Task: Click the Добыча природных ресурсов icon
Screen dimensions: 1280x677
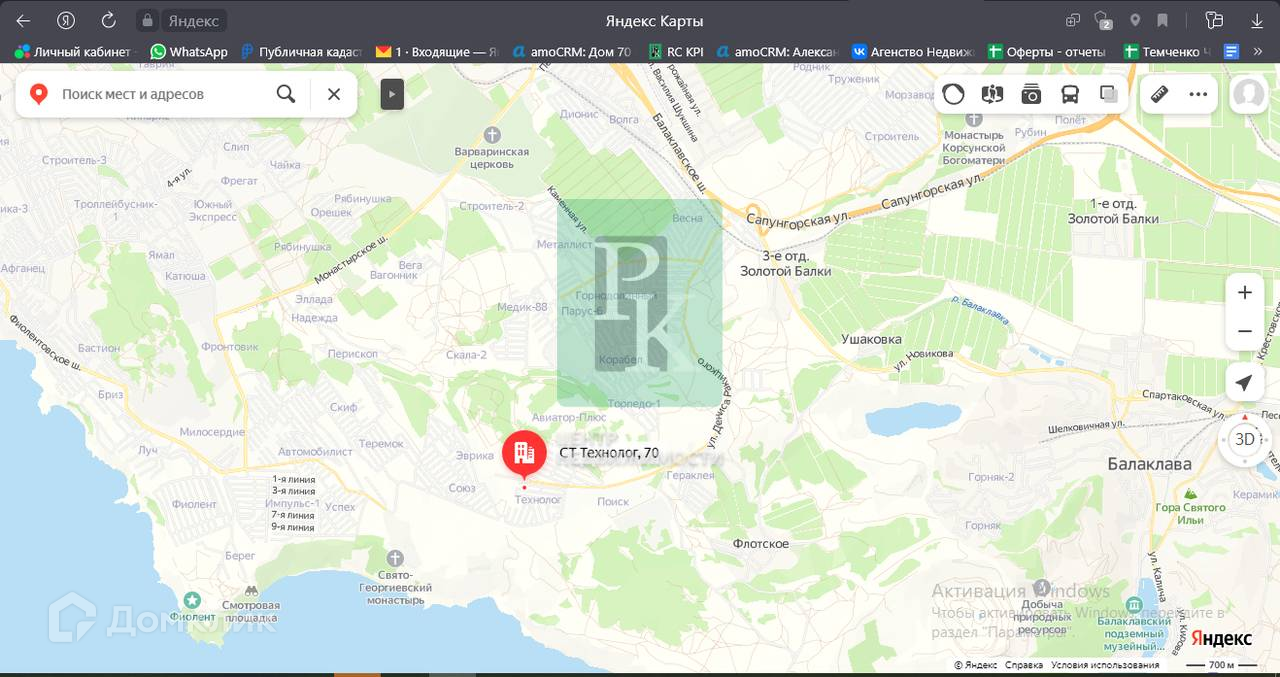Action: (x=1042, y=588)
